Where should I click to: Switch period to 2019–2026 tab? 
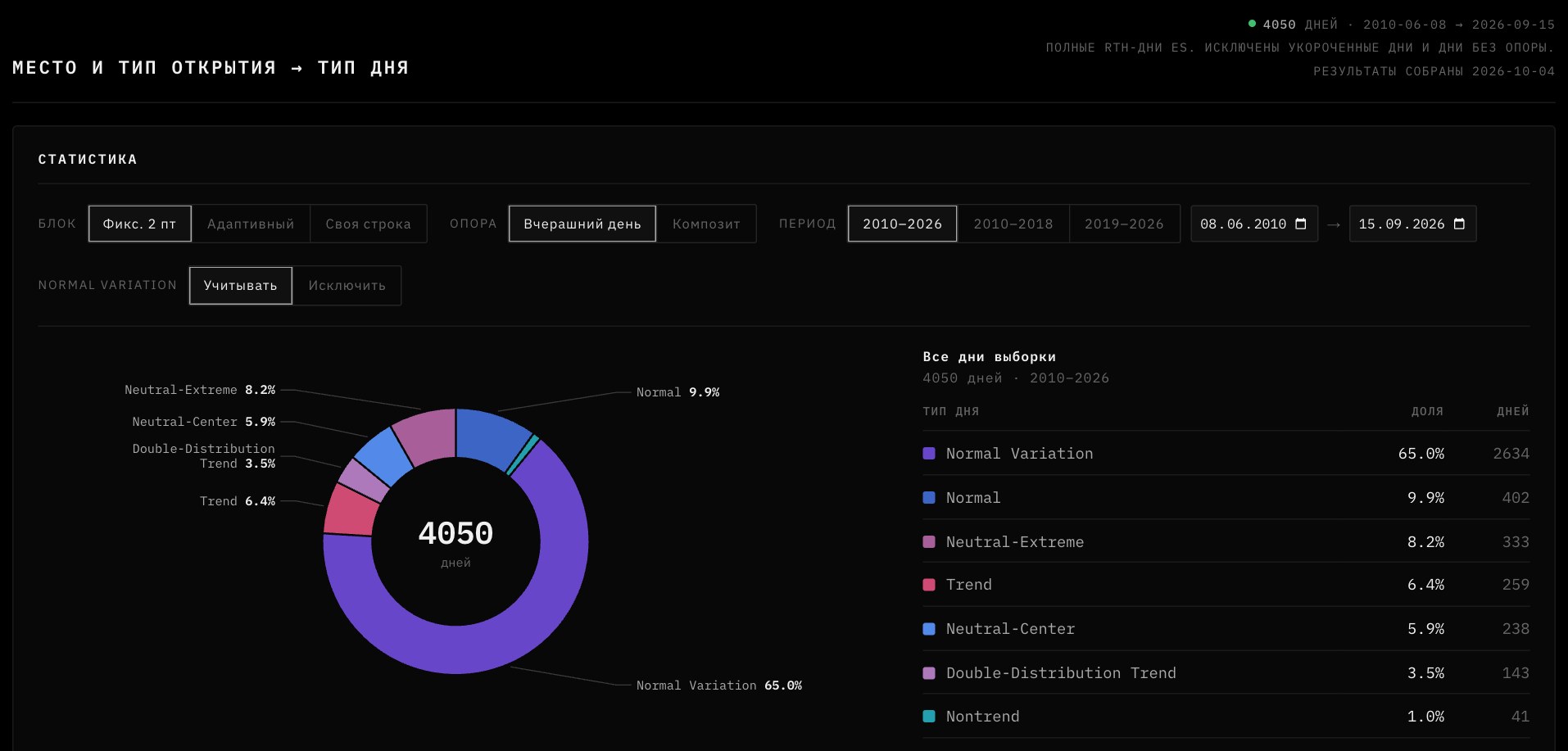tap(1124, 224)
